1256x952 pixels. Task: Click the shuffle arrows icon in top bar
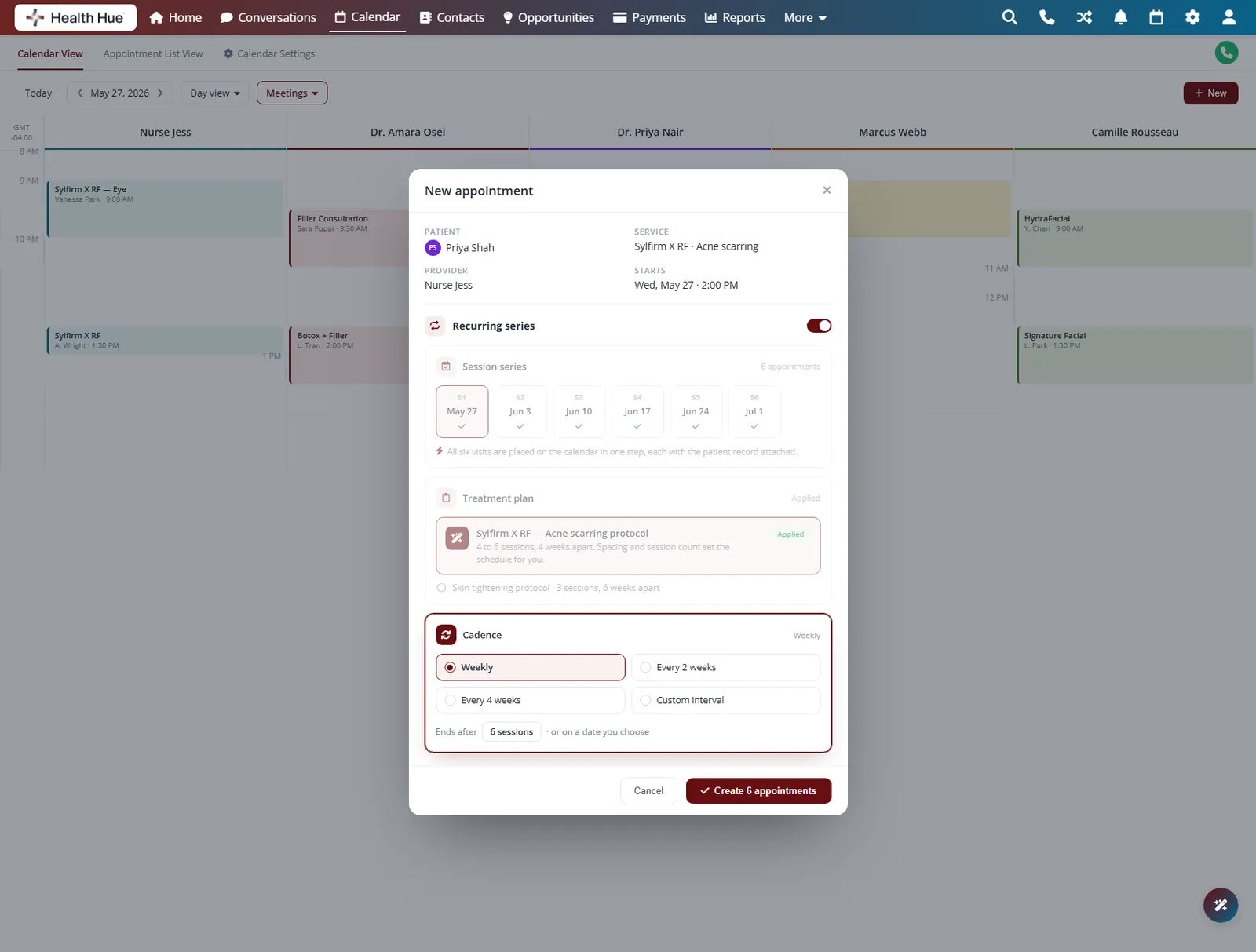[x=1084, y=17]
